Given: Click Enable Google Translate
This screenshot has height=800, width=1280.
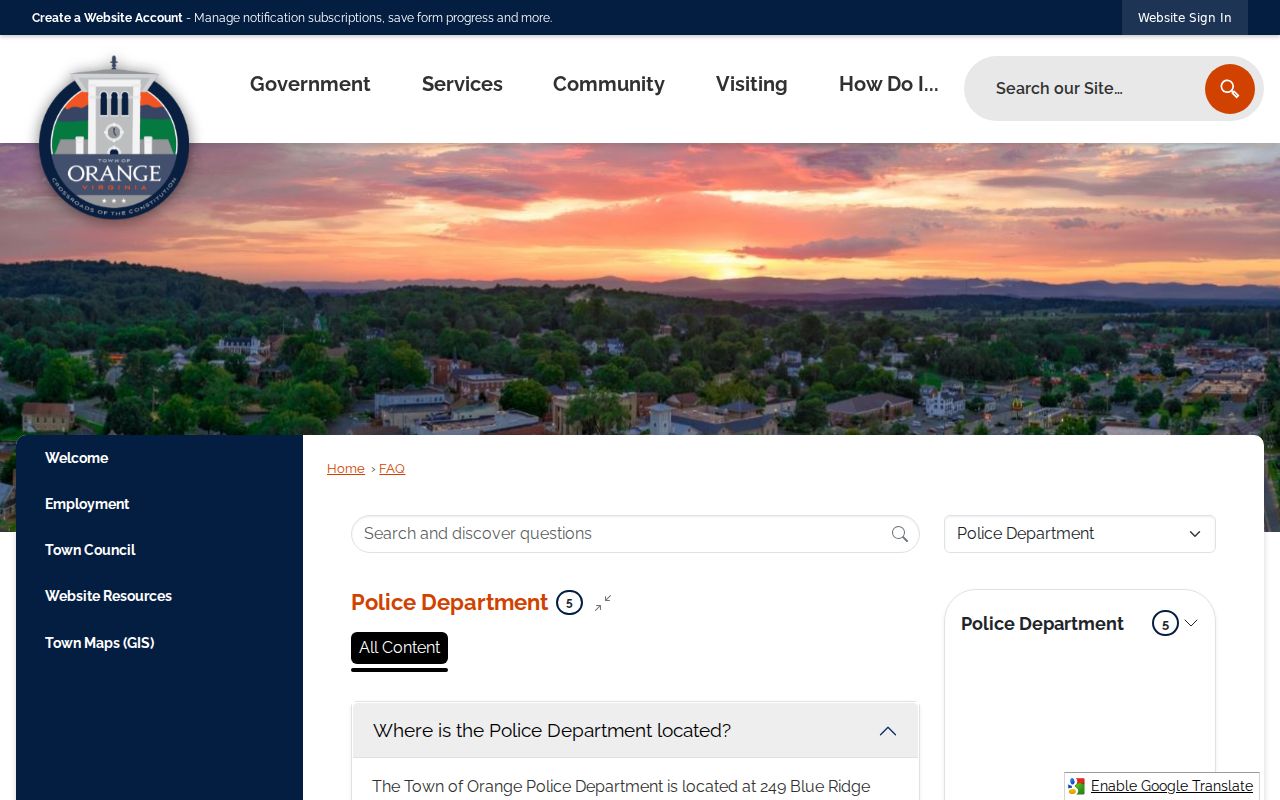Looking at the screenshot, I should click(1171, 786).
